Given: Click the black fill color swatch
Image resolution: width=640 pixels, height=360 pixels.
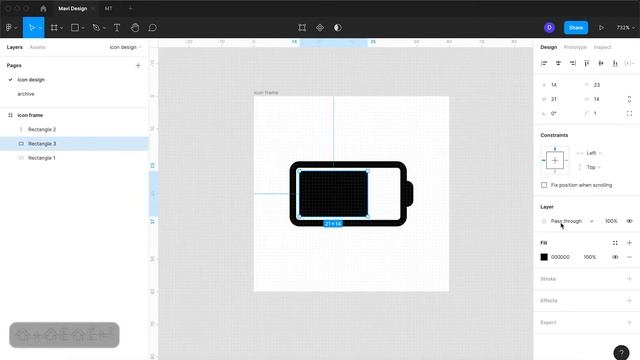Looking at the screenshot, I should (544, 257).
